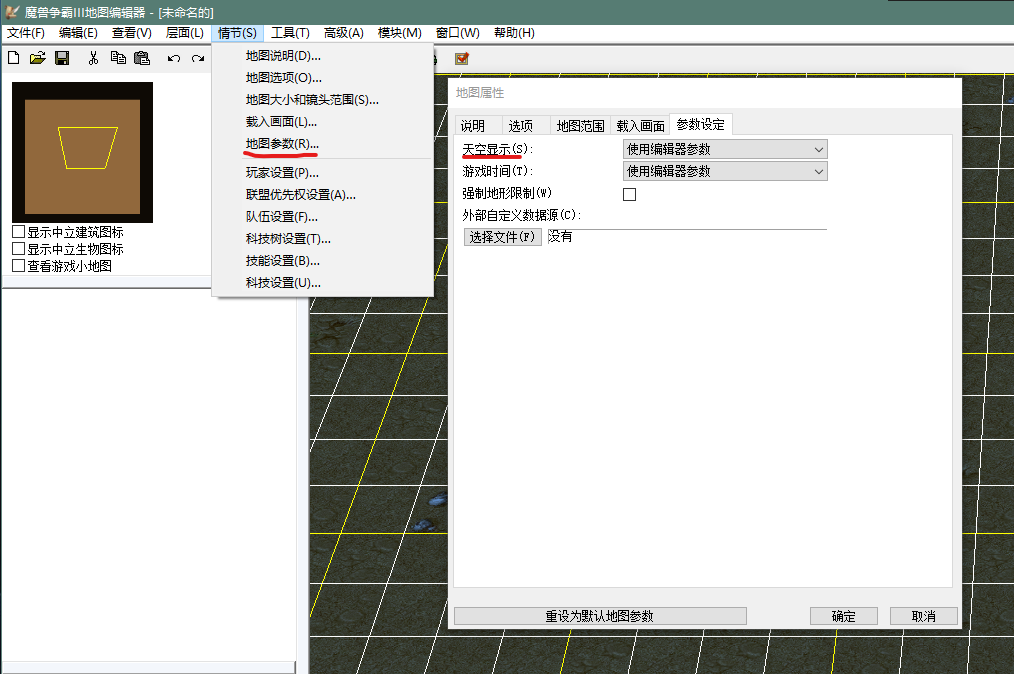Toggle 查看游戏小地图 checkbox
The image size is (1014, 674).
19,265
